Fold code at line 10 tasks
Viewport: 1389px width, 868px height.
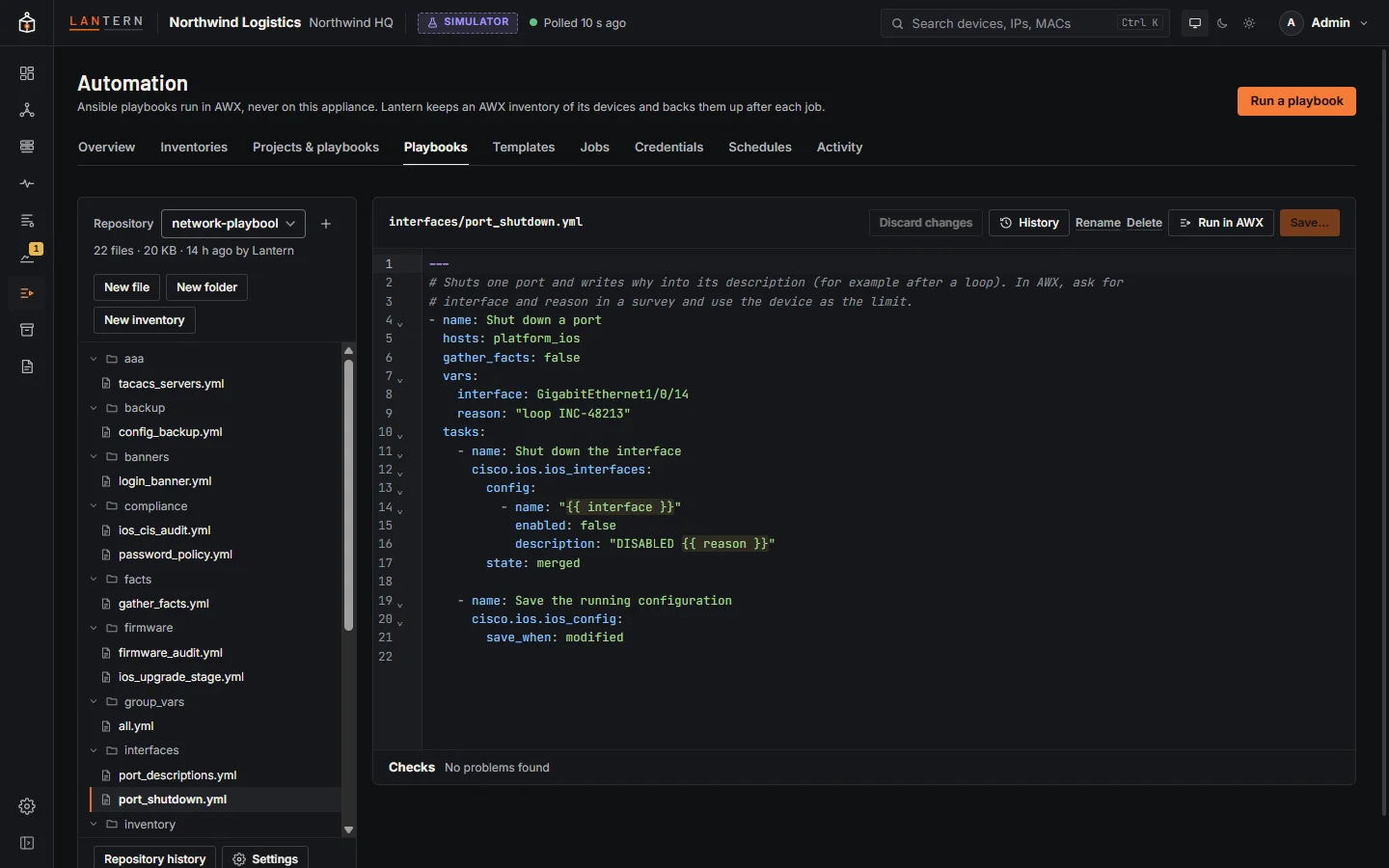pos(400,435)
